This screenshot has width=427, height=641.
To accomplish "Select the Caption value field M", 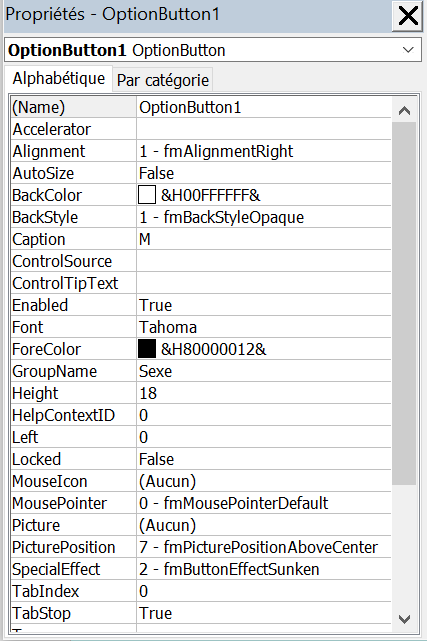I will pos(264,239).
